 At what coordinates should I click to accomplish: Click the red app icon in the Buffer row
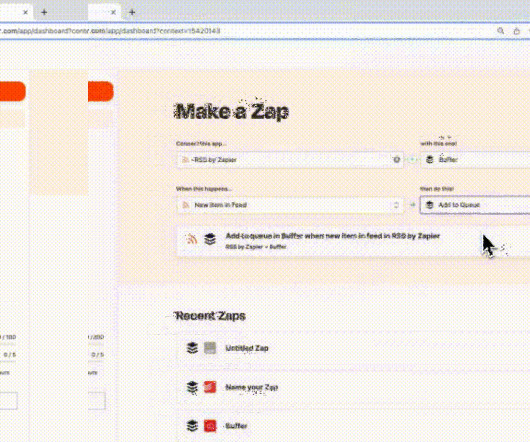(210, 426)
